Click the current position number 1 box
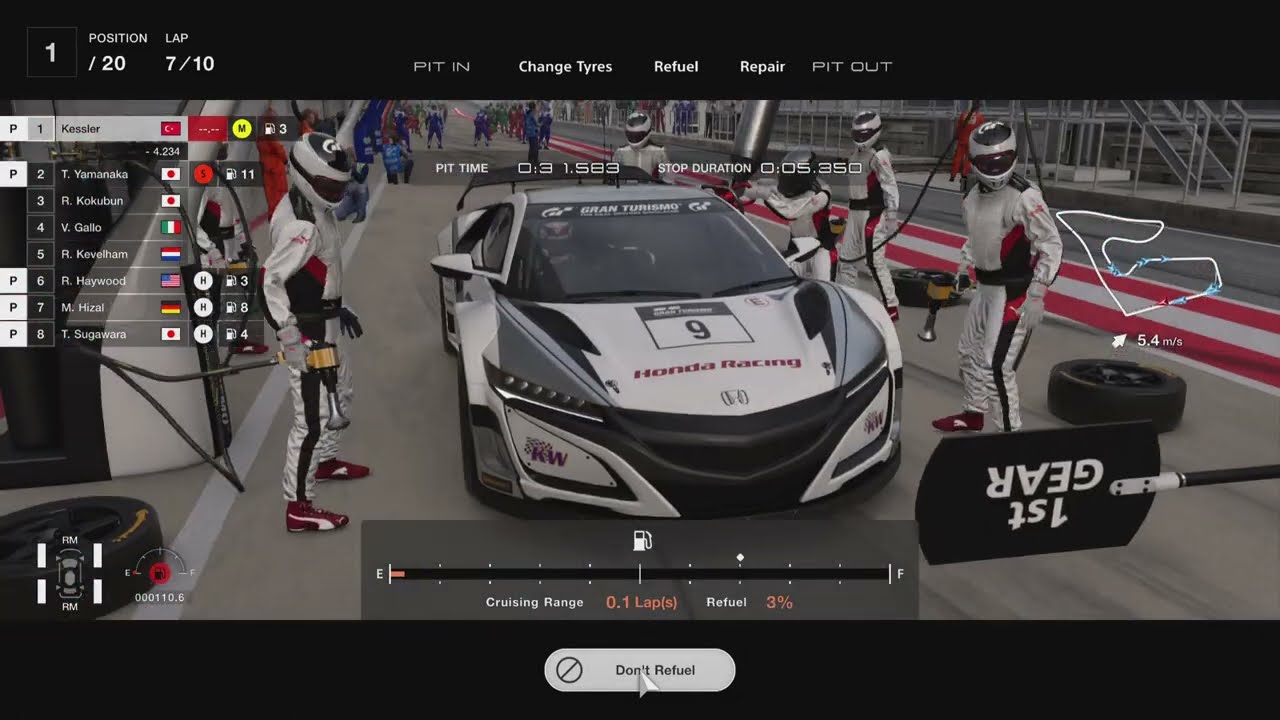Viewport: 1280px width, 720px height. [52, 52]
